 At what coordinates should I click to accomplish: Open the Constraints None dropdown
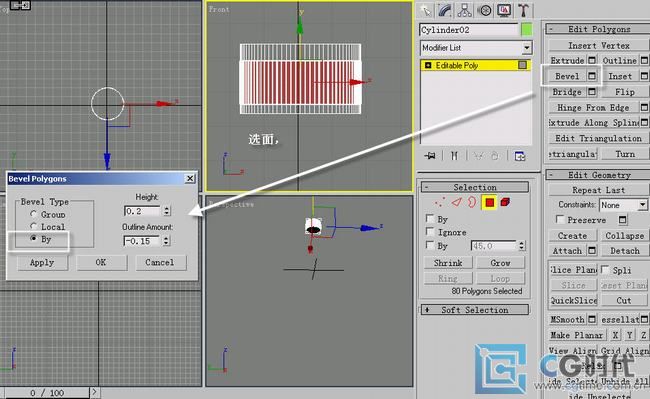[623, 205]
